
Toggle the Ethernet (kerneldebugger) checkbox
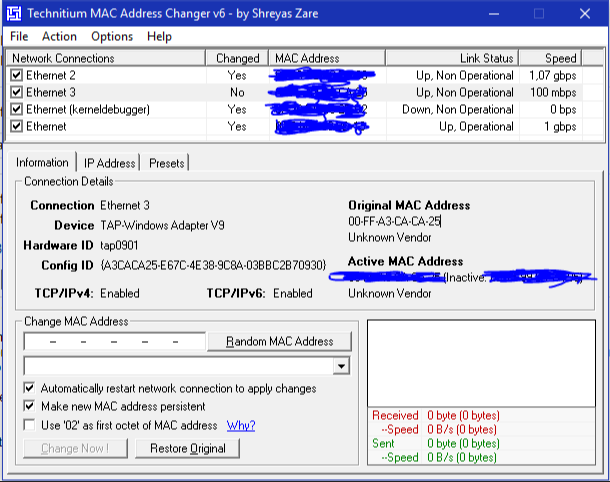coord(16,109)
